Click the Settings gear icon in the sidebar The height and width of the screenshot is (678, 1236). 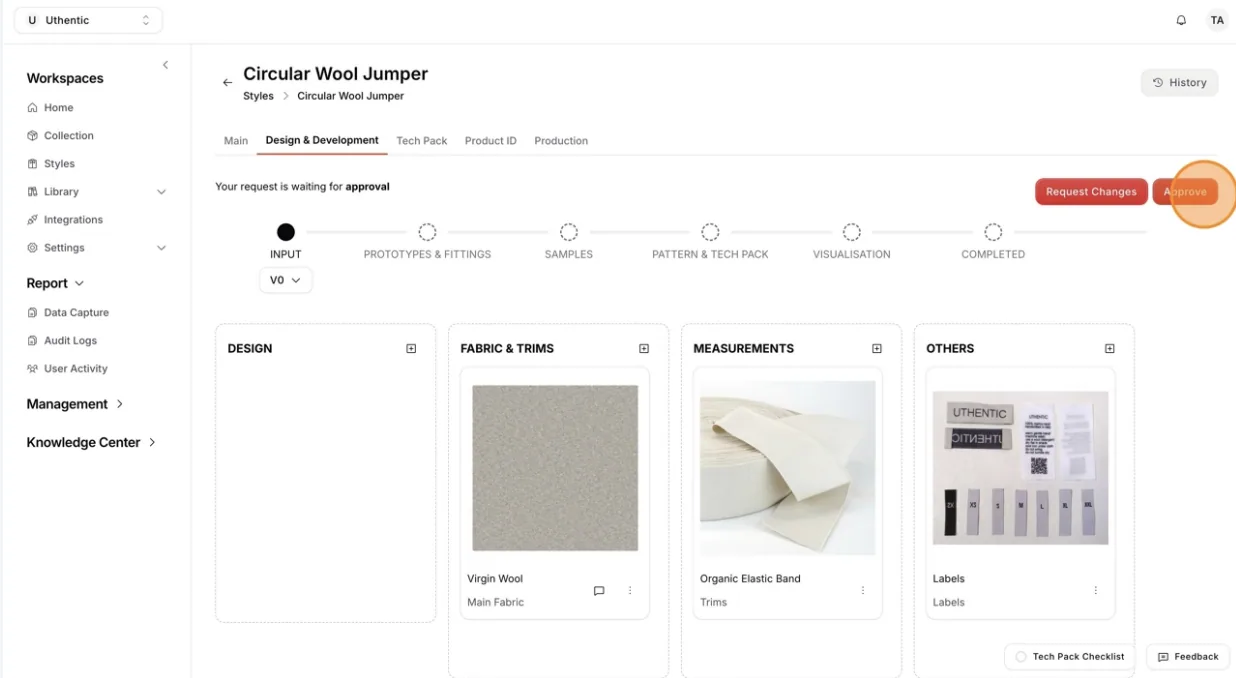coord(33,248)
